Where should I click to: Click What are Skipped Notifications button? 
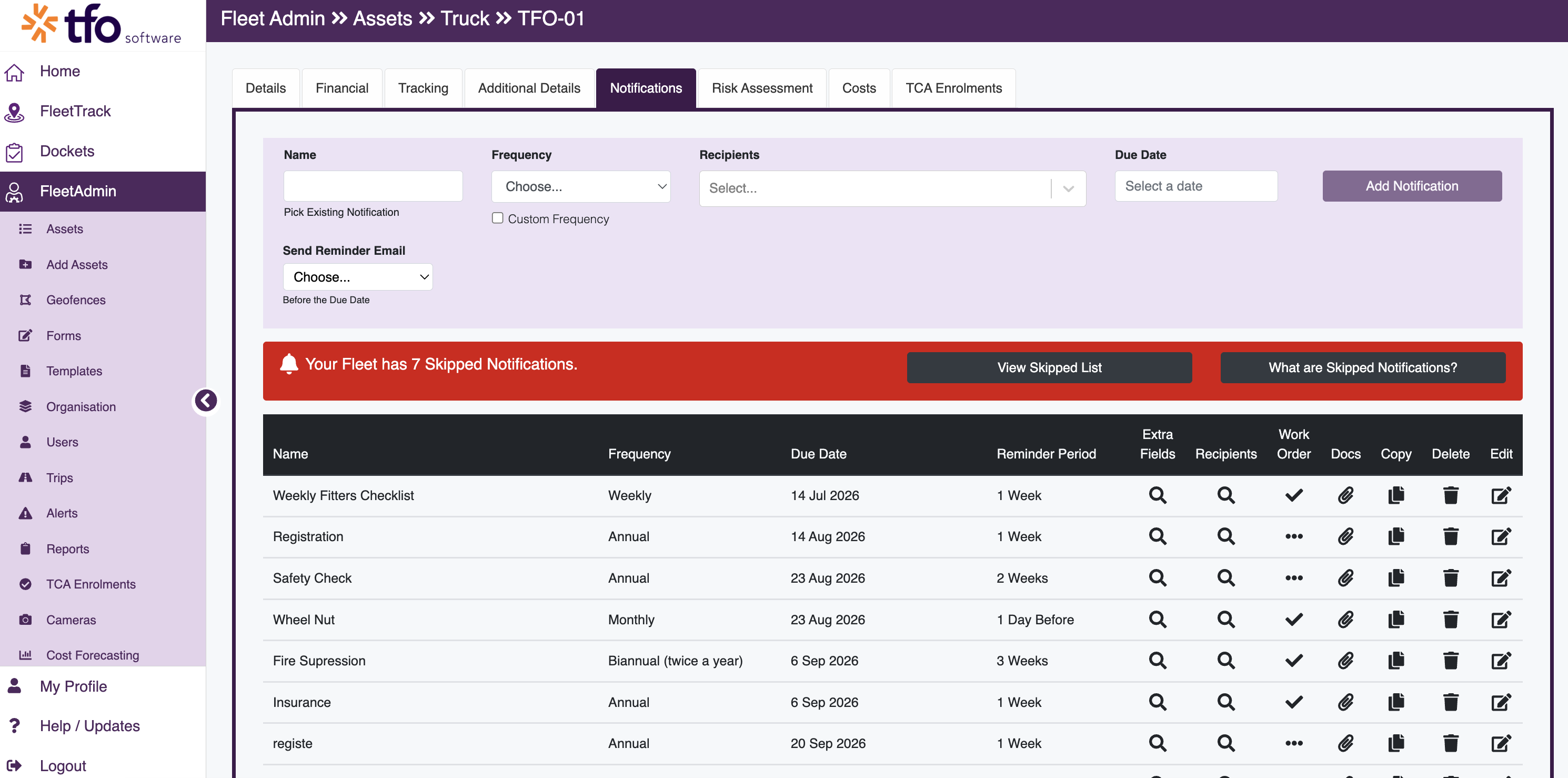click(x=1362, y=367)
